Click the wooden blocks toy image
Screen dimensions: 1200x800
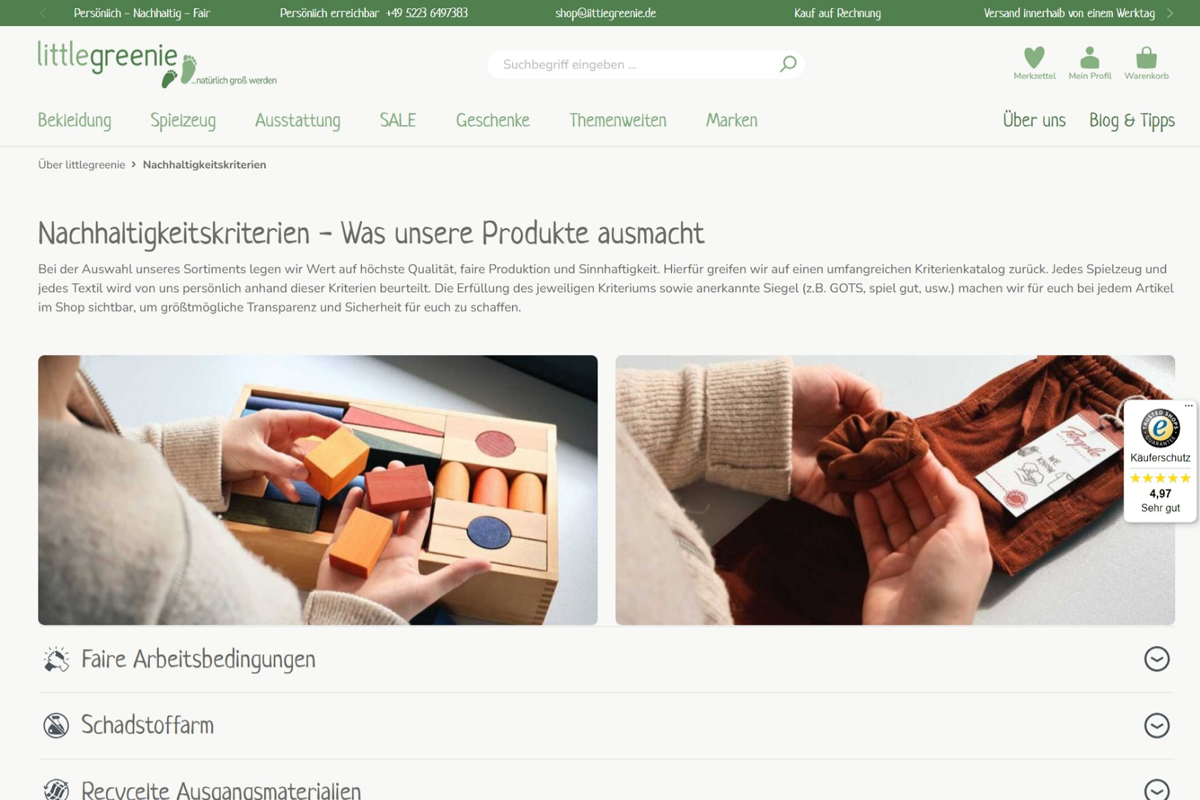pyautogui.click(x=318, y=490)
